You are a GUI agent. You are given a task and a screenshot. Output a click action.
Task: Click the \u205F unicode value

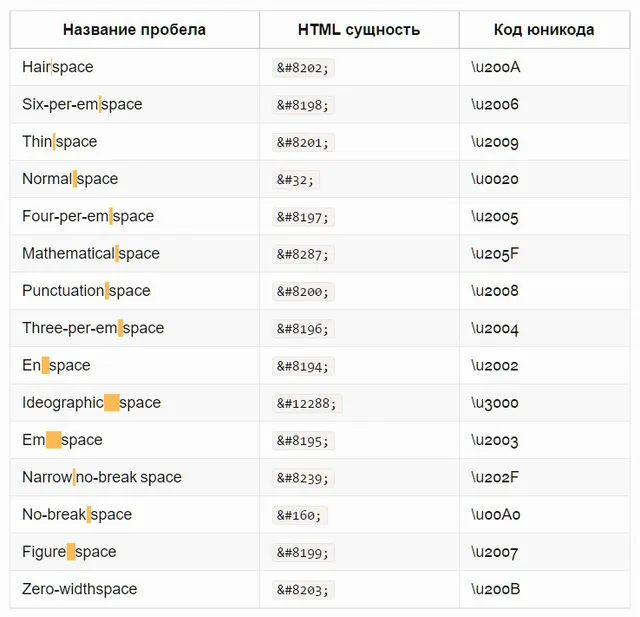pyautogui.click(x=495, y=254)
